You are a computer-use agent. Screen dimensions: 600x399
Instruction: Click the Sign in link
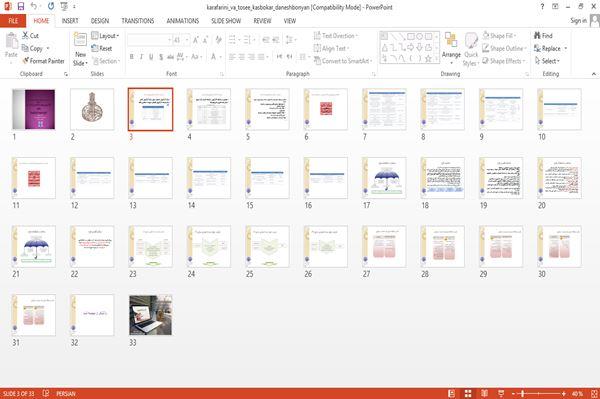pos(578,20)
